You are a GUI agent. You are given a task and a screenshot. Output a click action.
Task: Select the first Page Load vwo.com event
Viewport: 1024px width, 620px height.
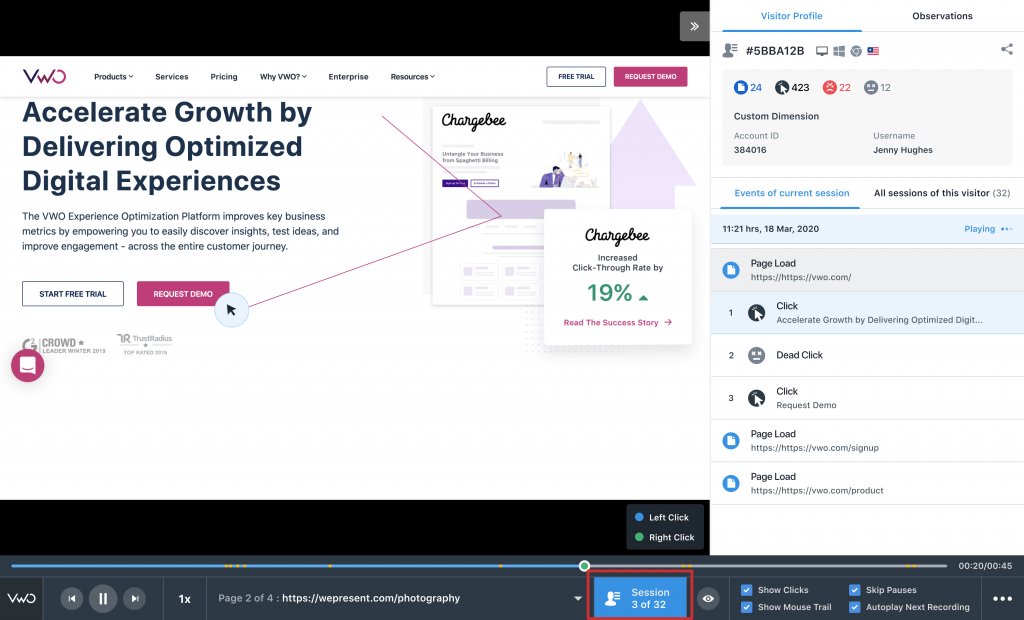(867, 270)
